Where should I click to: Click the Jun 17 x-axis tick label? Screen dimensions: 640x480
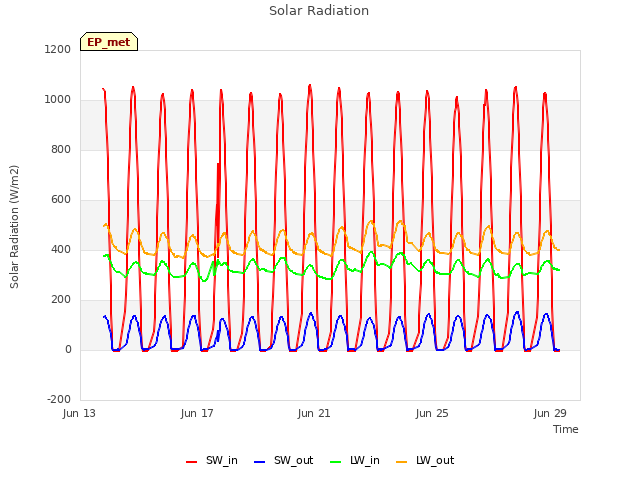(197, 413)
